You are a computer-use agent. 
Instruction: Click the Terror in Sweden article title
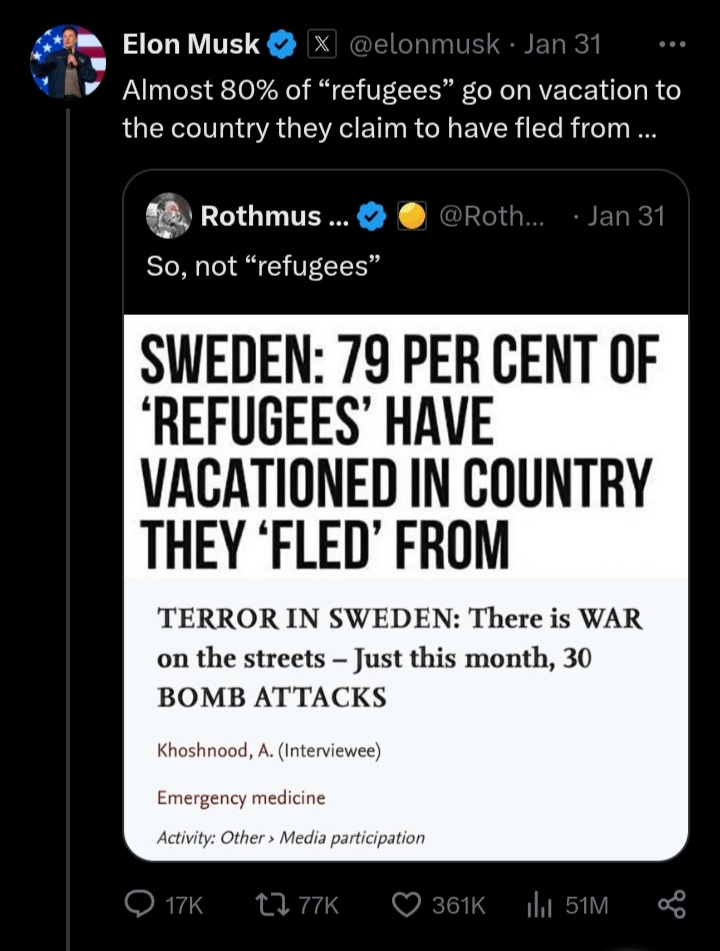point(400,657)
